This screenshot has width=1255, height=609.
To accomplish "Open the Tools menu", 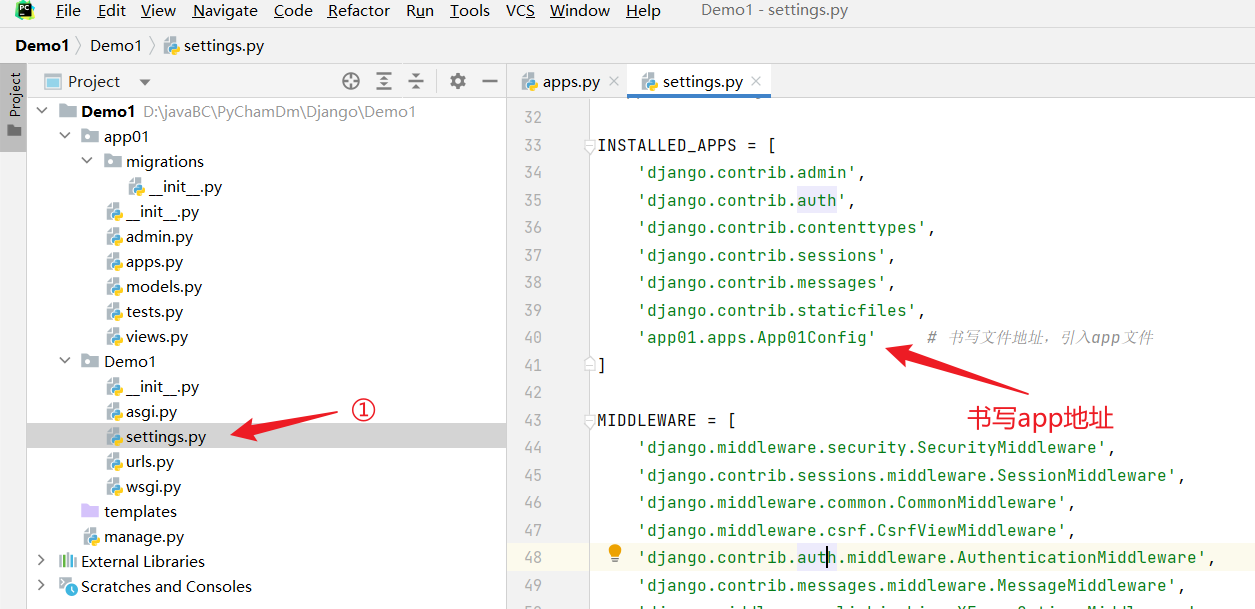I will [470, 11].
